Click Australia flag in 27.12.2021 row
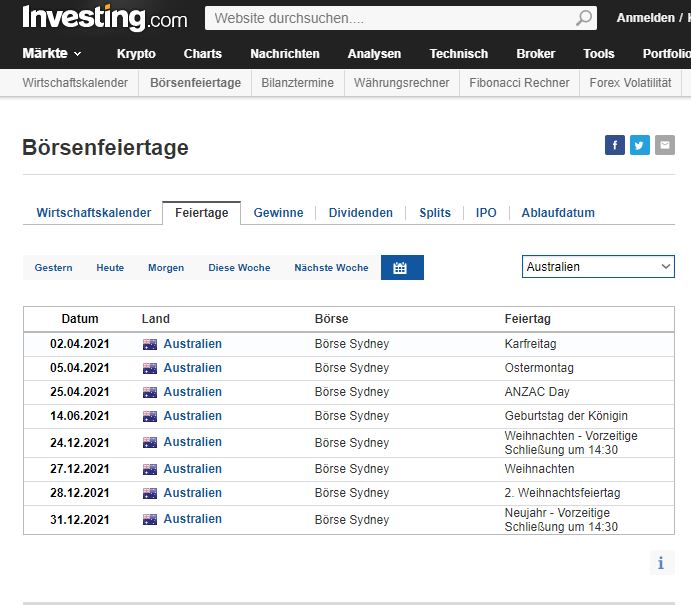 (x=150, y=469)
